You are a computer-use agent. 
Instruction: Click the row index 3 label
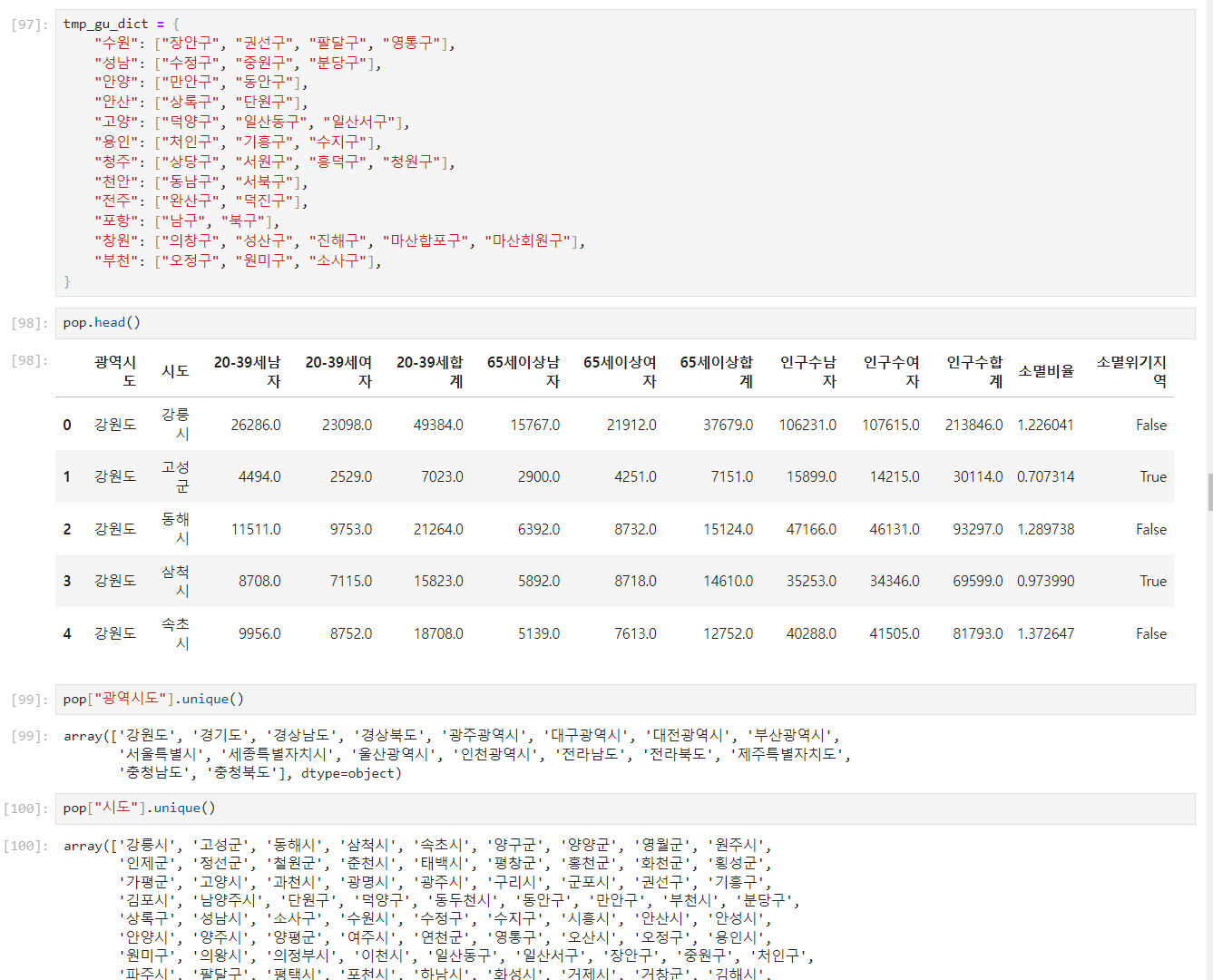(x=67, y=581)
